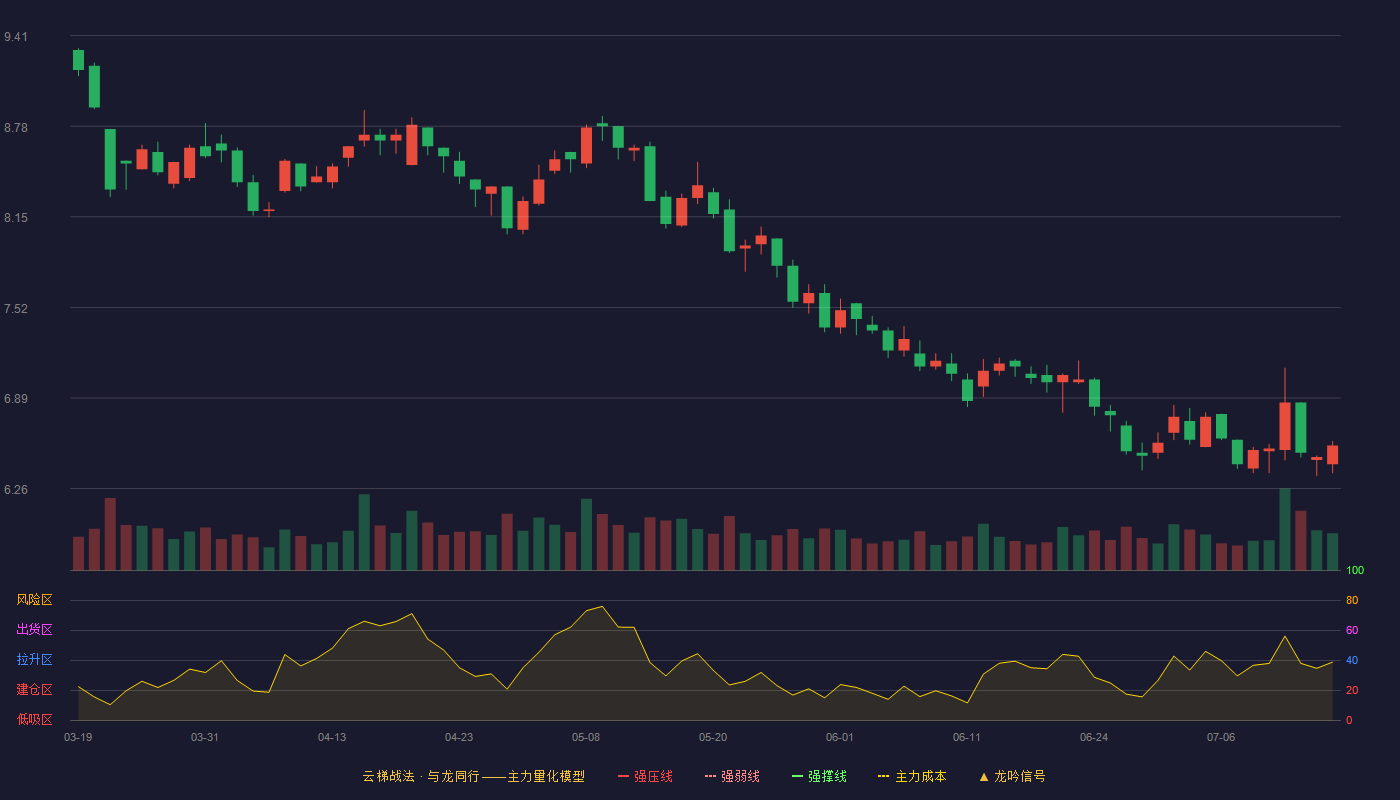Select the 低吸区 zone label
This screenshot has height=800, width=1400.
(34, 719)
